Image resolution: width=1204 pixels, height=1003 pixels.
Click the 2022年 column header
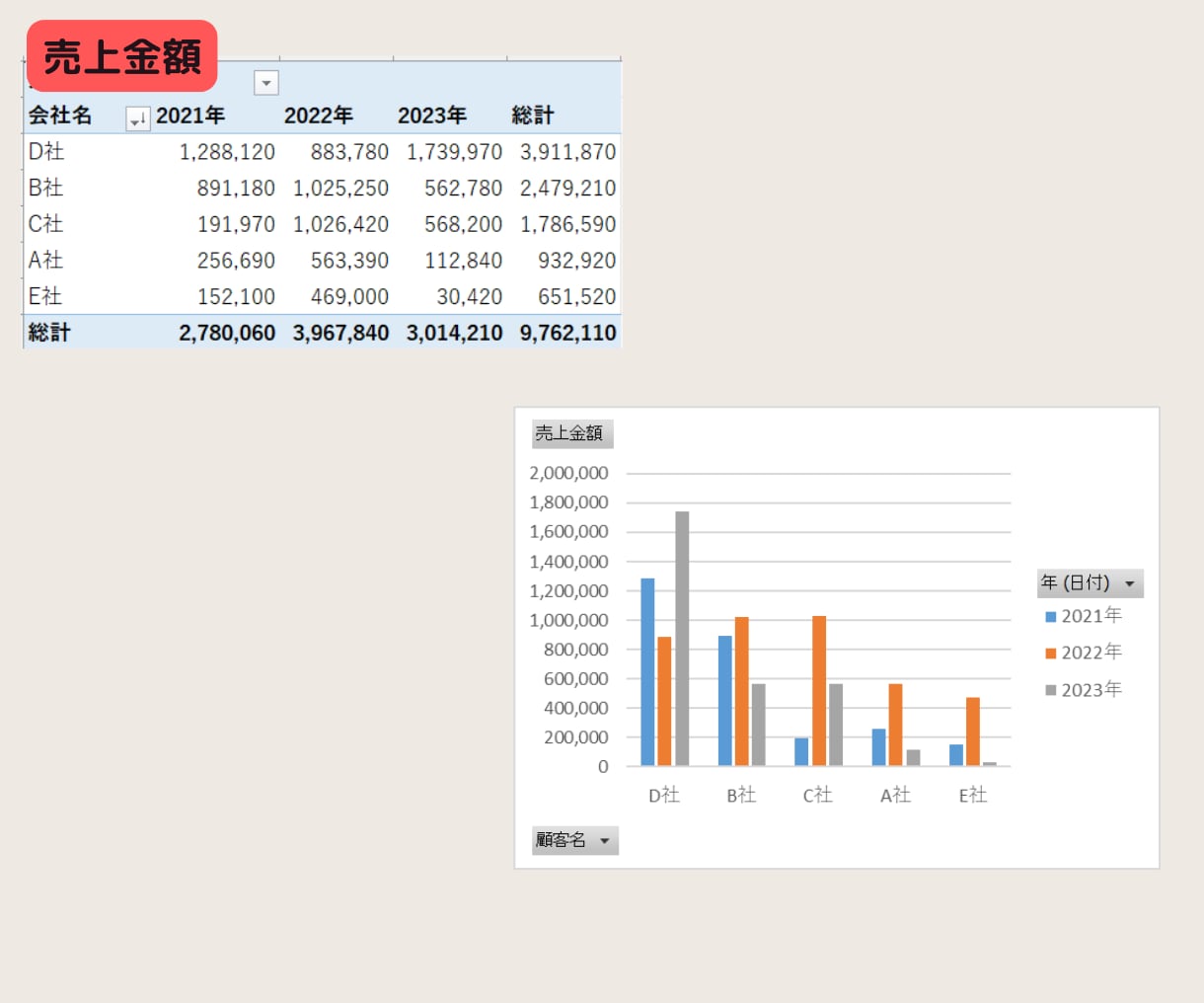coord(319,116)
